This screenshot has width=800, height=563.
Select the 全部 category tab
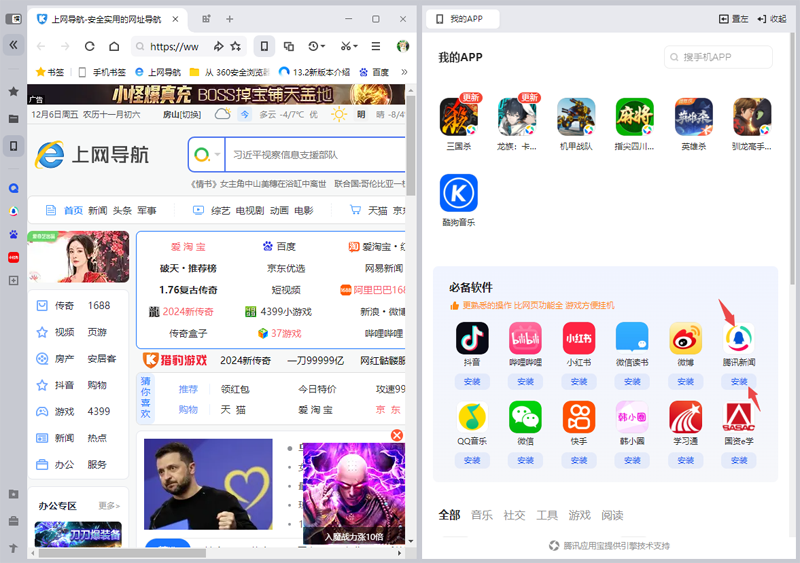click(449, 515)
